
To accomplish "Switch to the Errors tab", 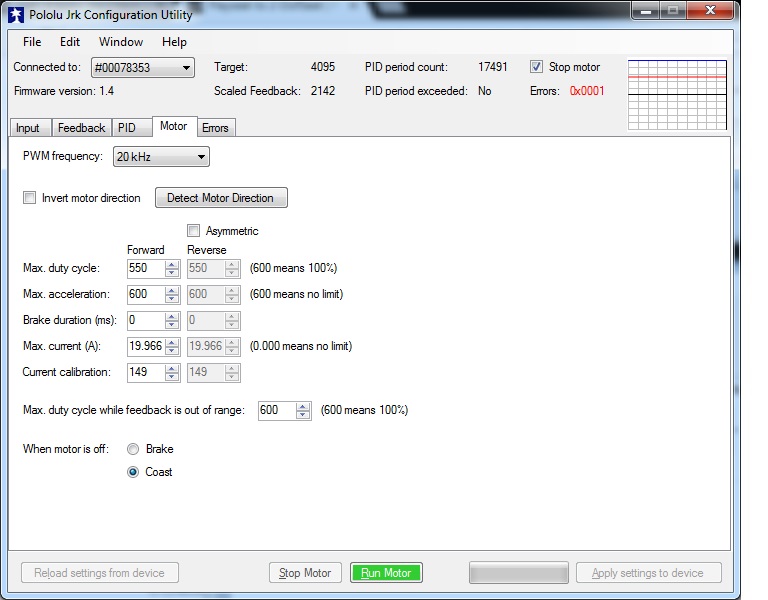I will 215,128.
